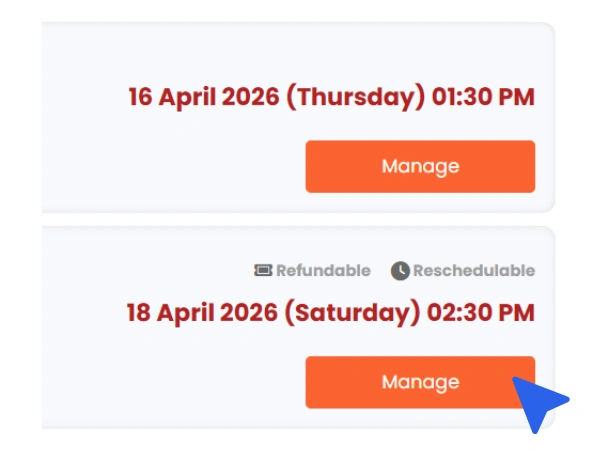The image size is (600, 450).
Task: Click the gap between the two booking cards
Action: click(300, 219)
